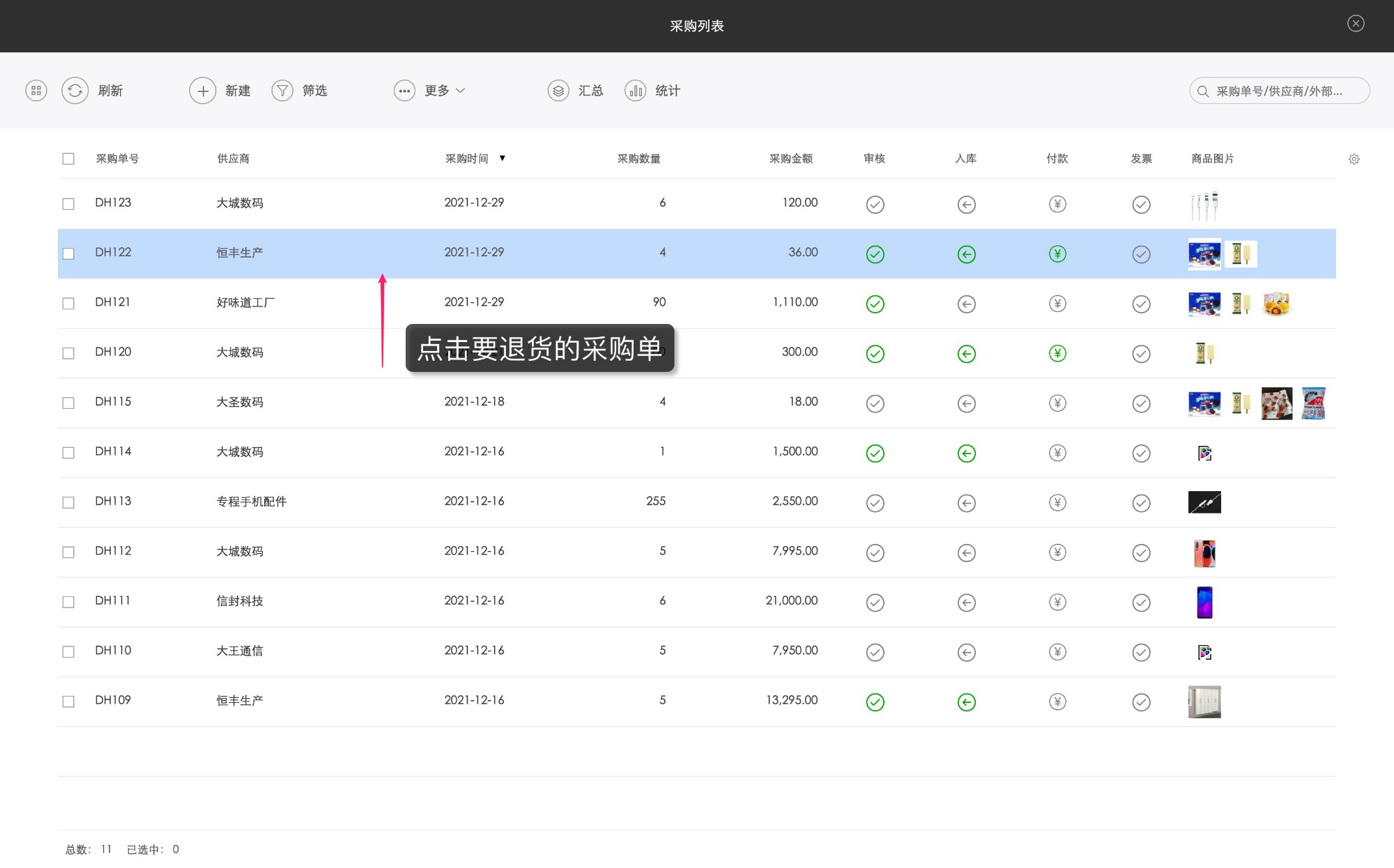Sort by the 供应商 column header
This screenshot has width=1394, height=868.
[x=233, y=159]
